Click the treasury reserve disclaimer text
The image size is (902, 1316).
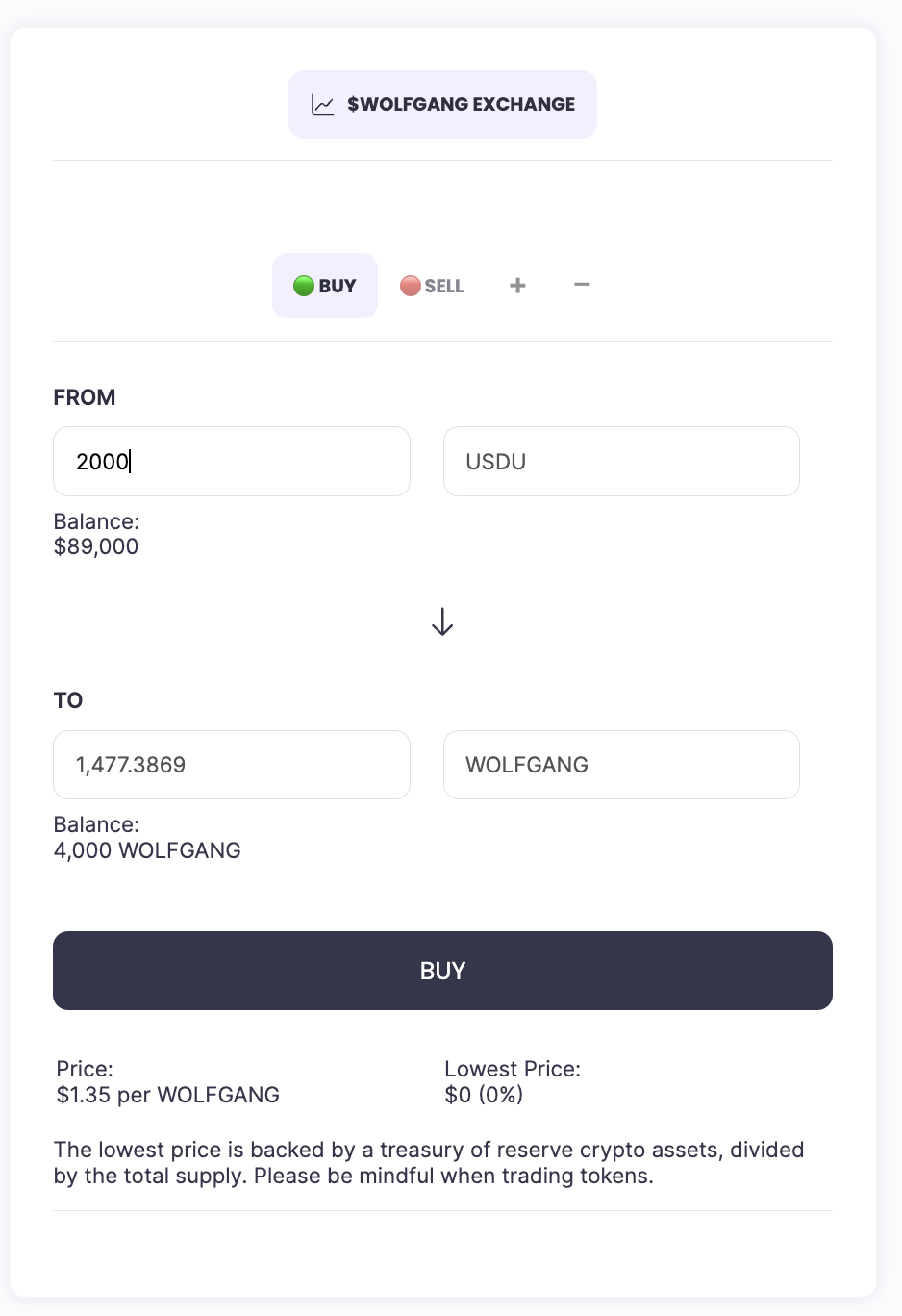[x=429, y=1162]
